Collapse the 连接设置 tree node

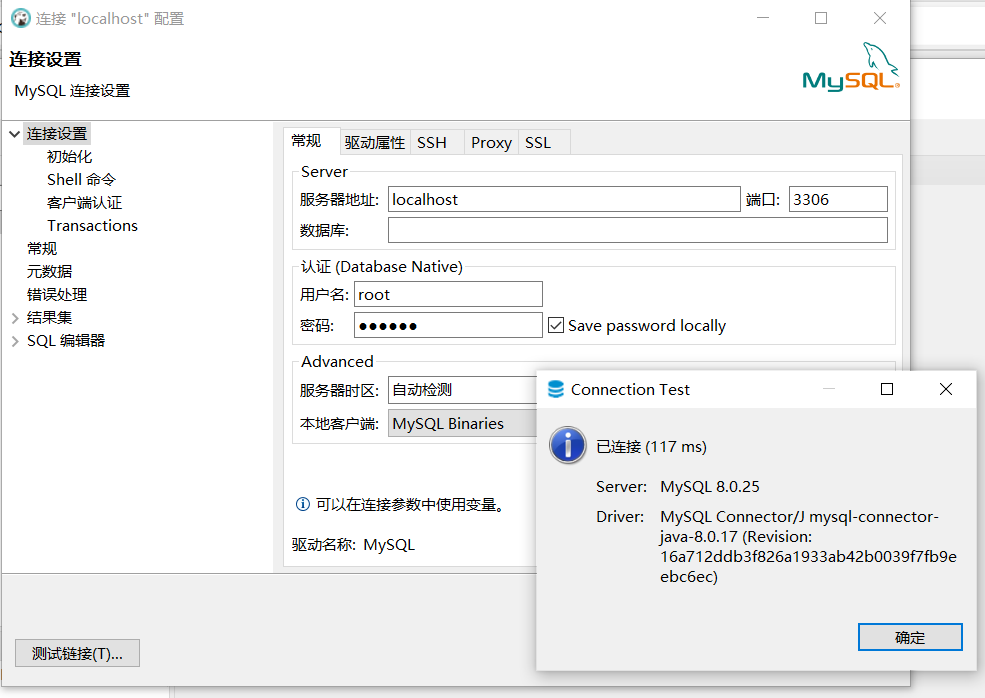(14, 133)
